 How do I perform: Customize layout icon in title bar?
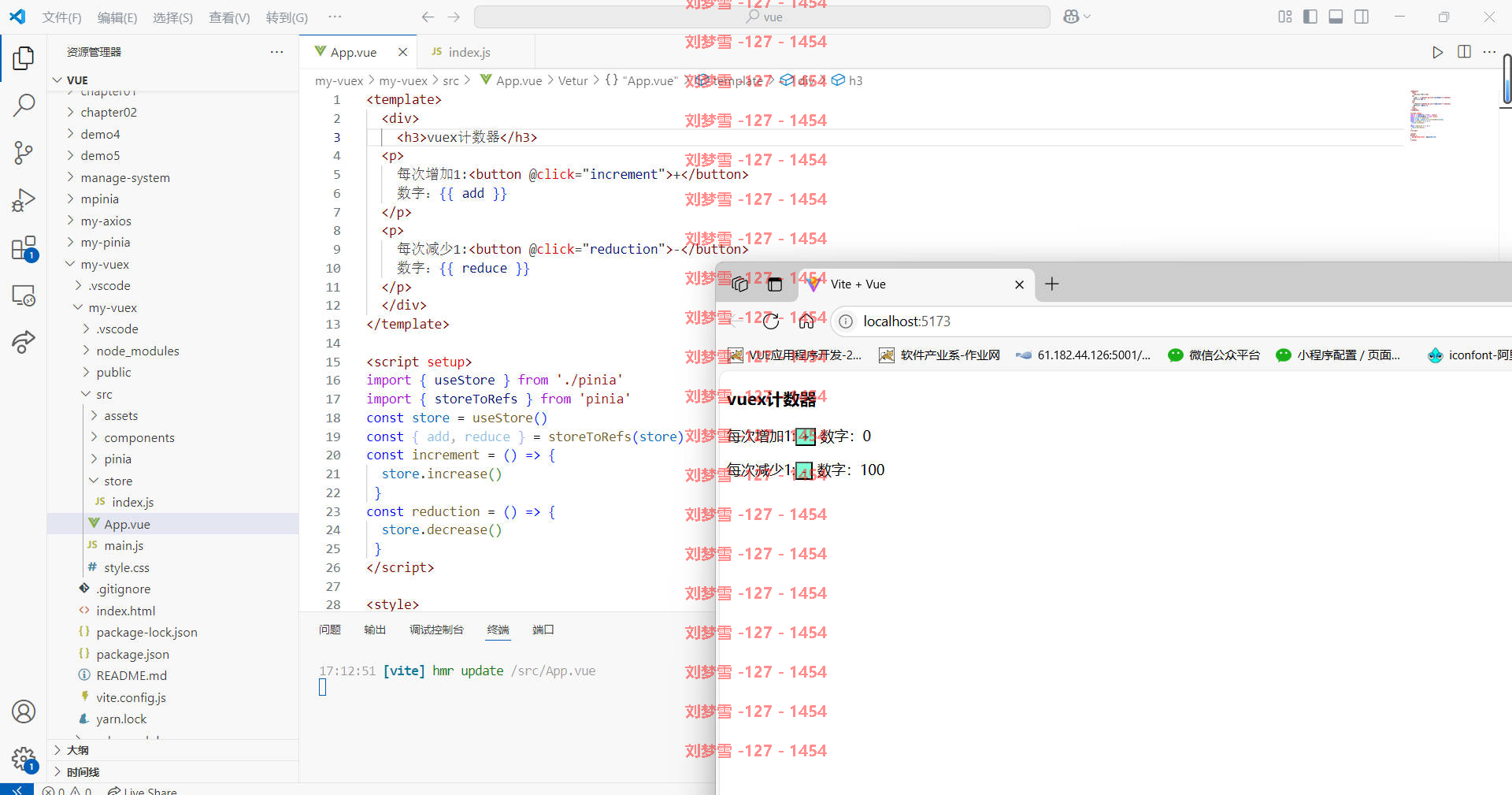pyautogui.click(x=1285, y=17)
